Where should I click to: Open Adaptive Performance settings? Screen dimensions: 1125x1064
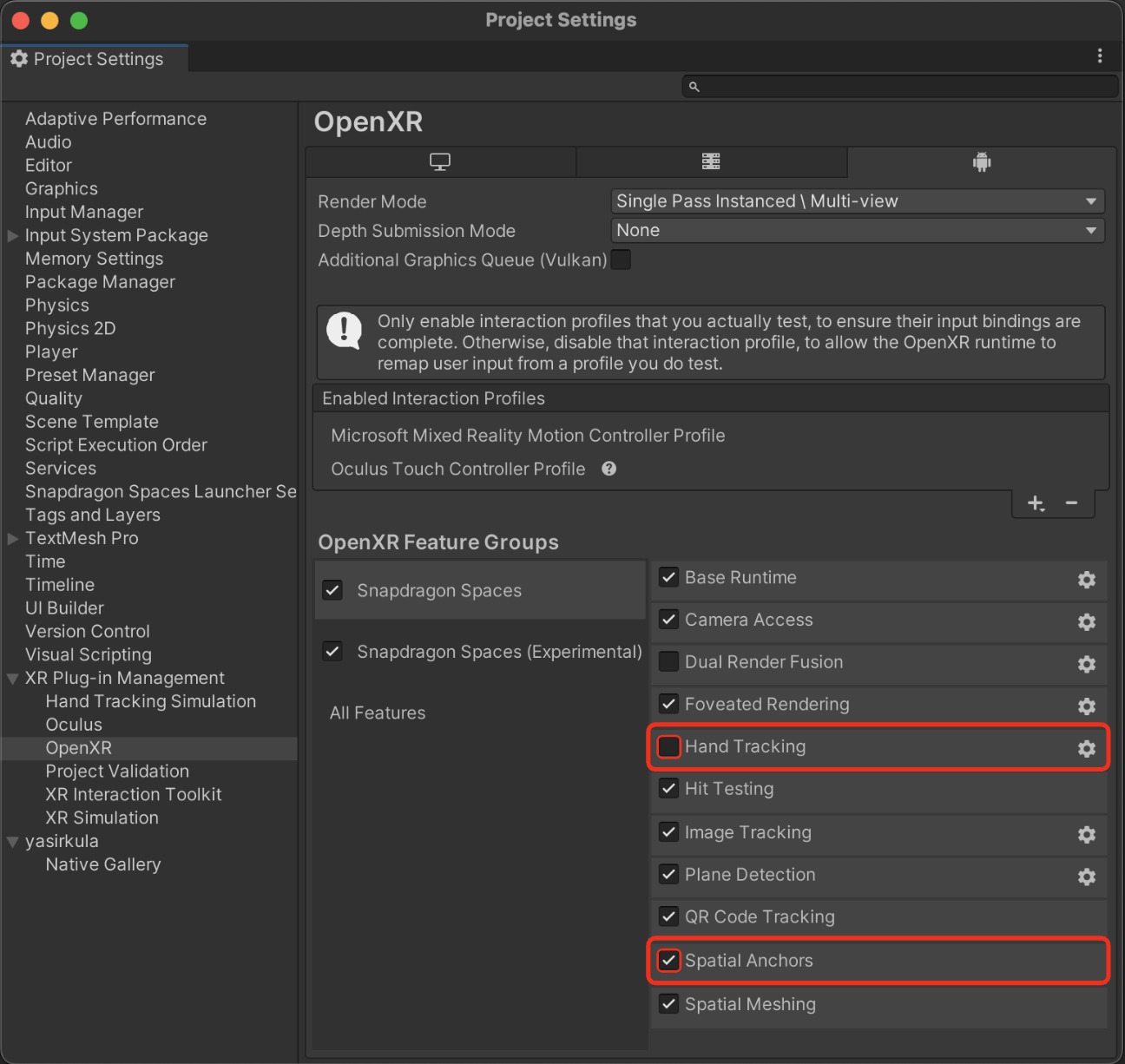pyautogui.click(x=115, y=119)
